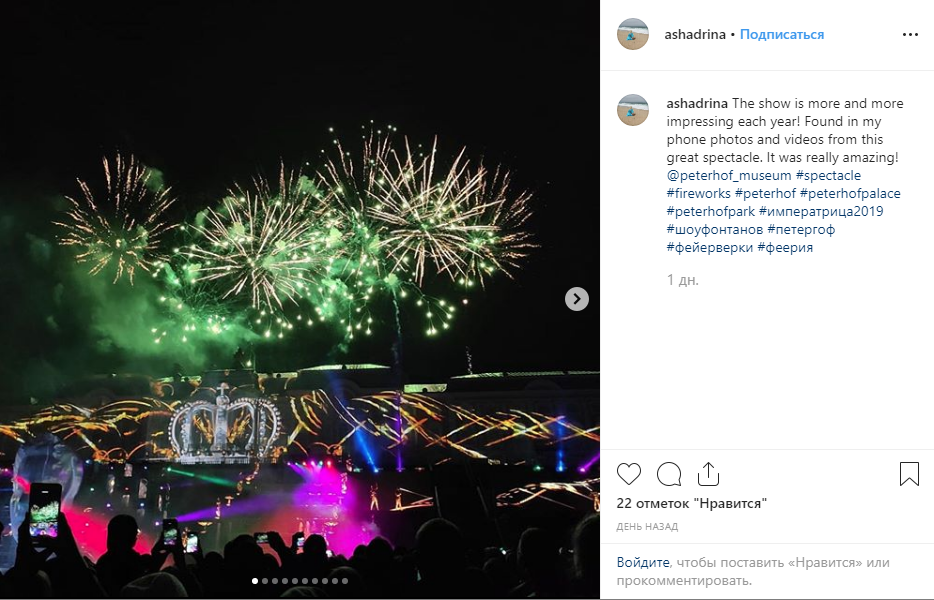The image size is (934, 600).
Task: Open the @peterhof_museum mention
Action: click(x=728, y=175)
